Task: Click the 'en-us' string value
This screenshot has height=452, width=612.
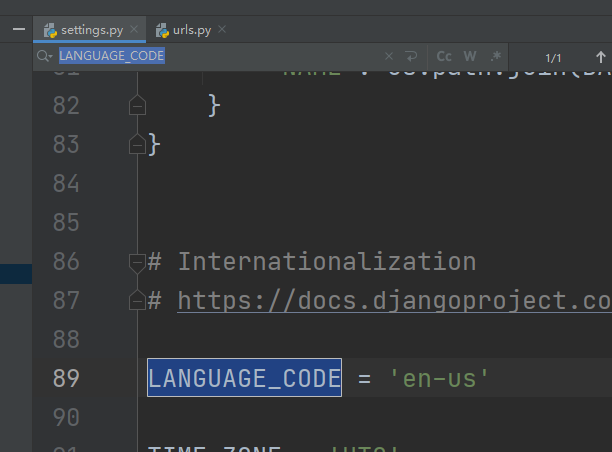Action: 439,378
